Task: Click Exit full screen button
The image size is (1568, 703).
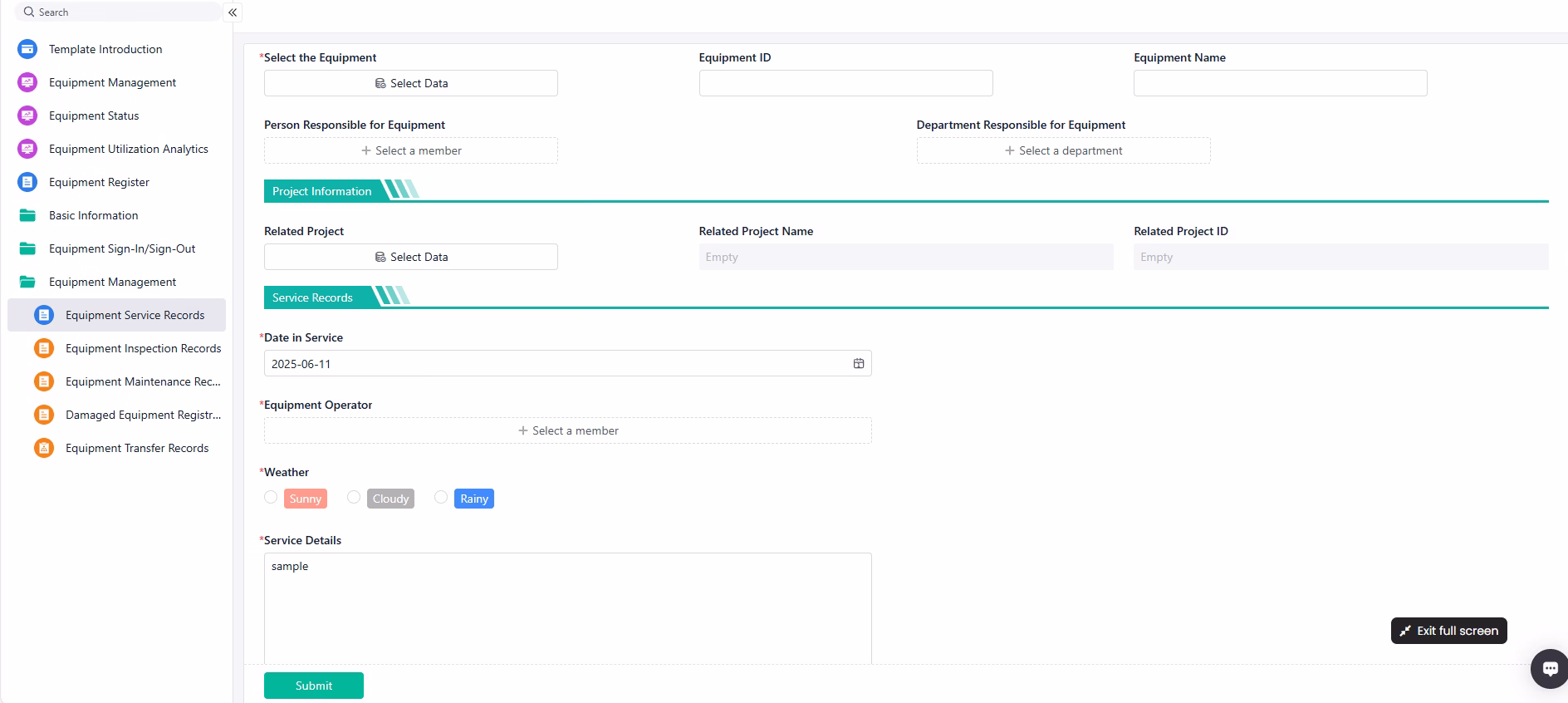Action: pos(1448,631)
